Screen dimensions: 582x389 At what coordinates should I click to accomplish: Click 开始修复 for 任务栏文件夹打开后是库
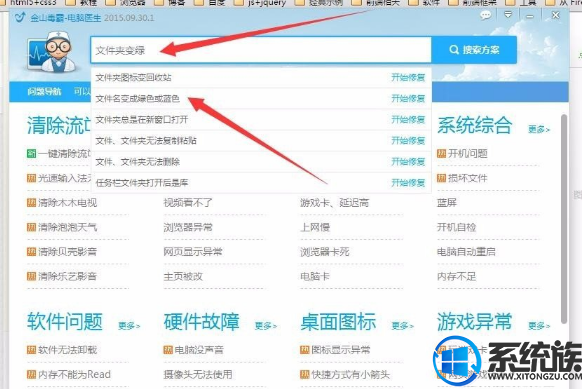pos(408,183)
